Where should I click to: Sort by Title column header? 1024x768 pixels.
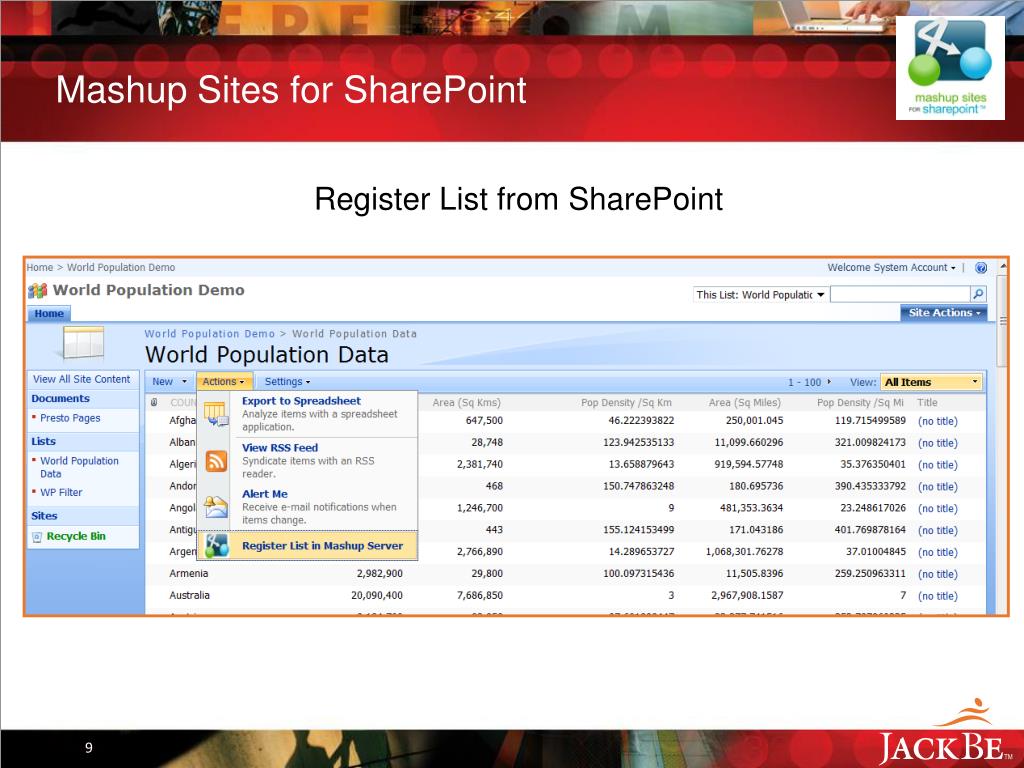coord(927,402)
